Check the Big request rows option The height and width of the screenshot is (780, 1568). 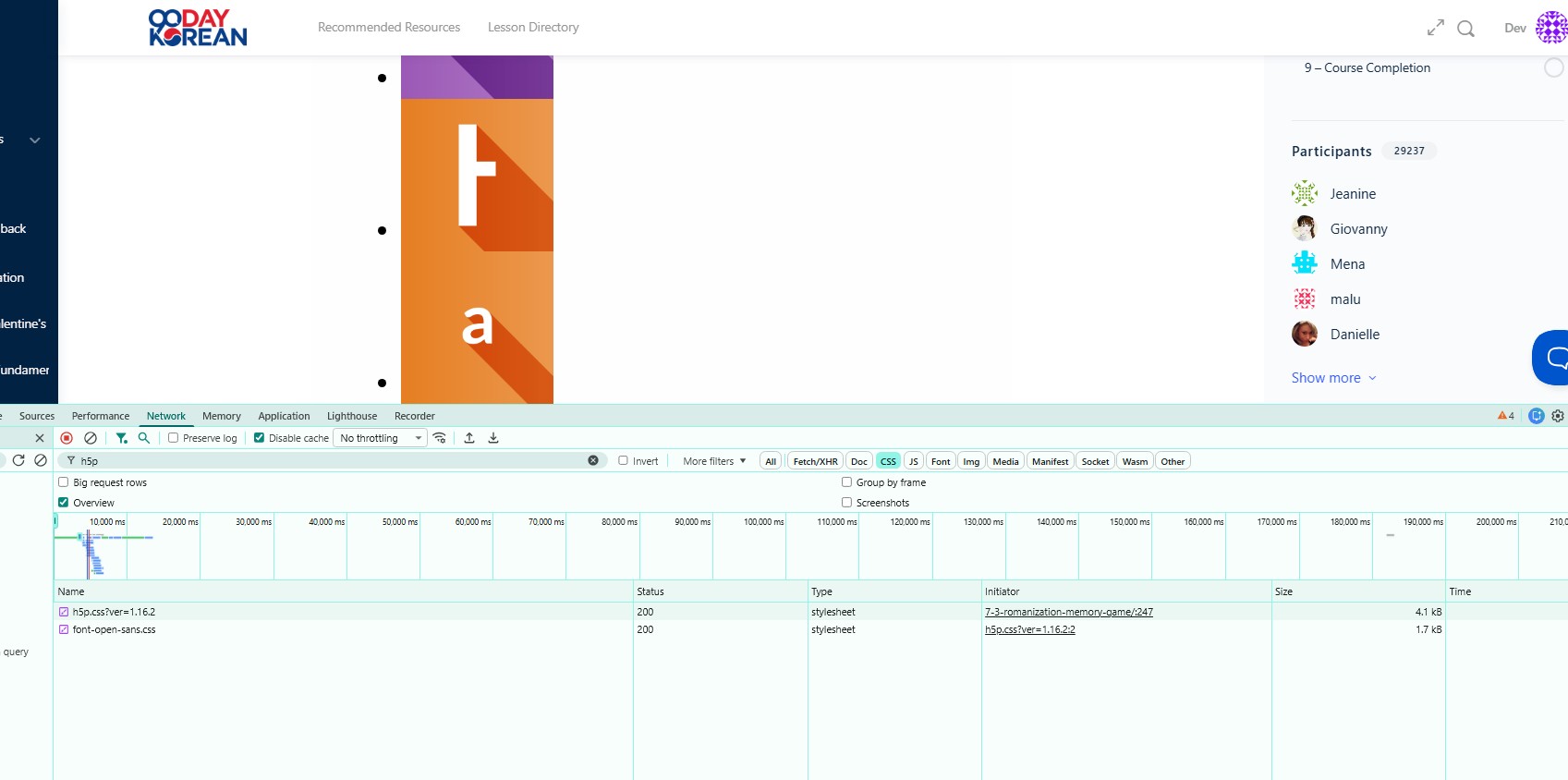[x=64, y=482]
